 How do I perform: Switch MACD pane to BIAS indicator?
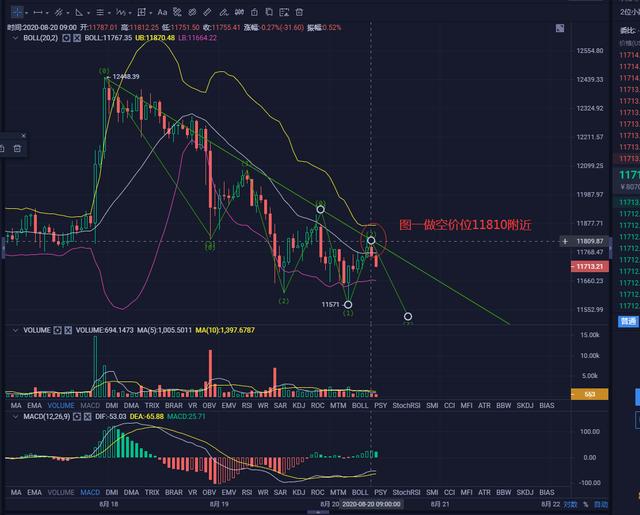click(547, 493)
